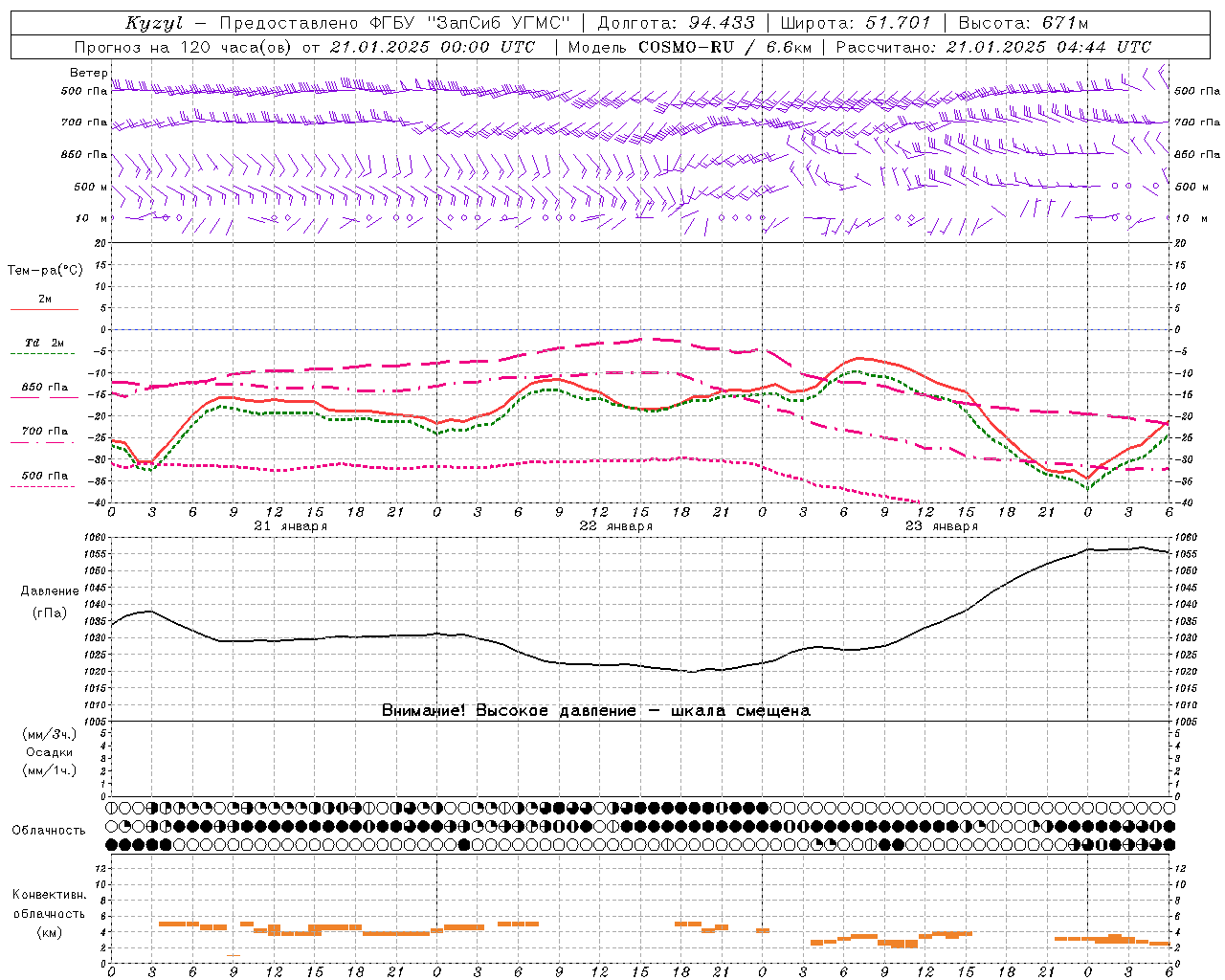The image size is (1225, 980).
Task: Click the Долгота: 94.433 header value
Action: [675, 23]
